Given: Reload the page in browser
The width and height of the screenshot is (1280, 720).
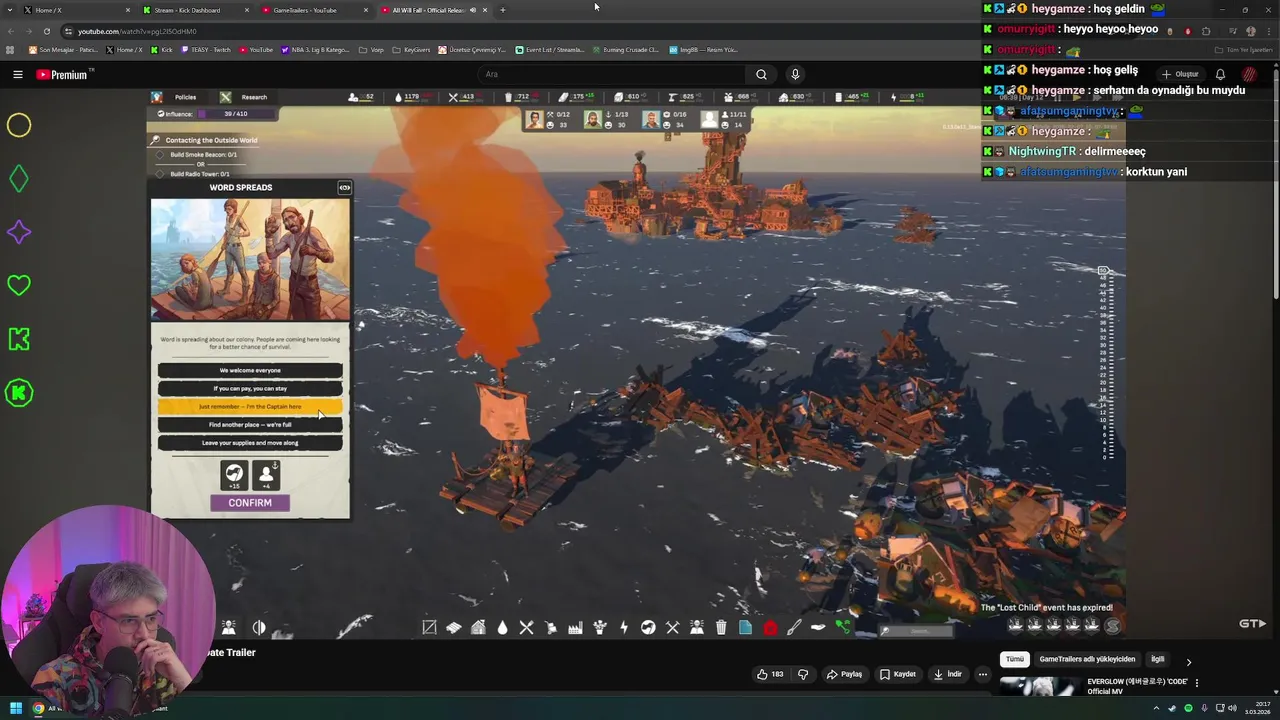Looking at the screenshot, I should tap(46, 31).
